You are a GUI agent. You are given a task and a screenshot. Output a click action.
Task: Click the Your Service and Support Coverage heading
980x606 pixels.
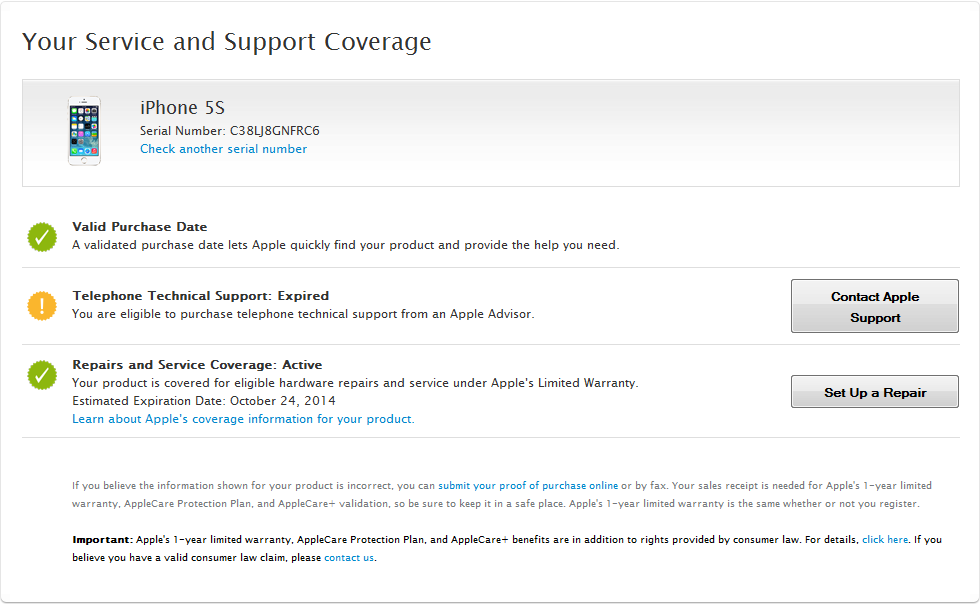click(x=227, y=42)
